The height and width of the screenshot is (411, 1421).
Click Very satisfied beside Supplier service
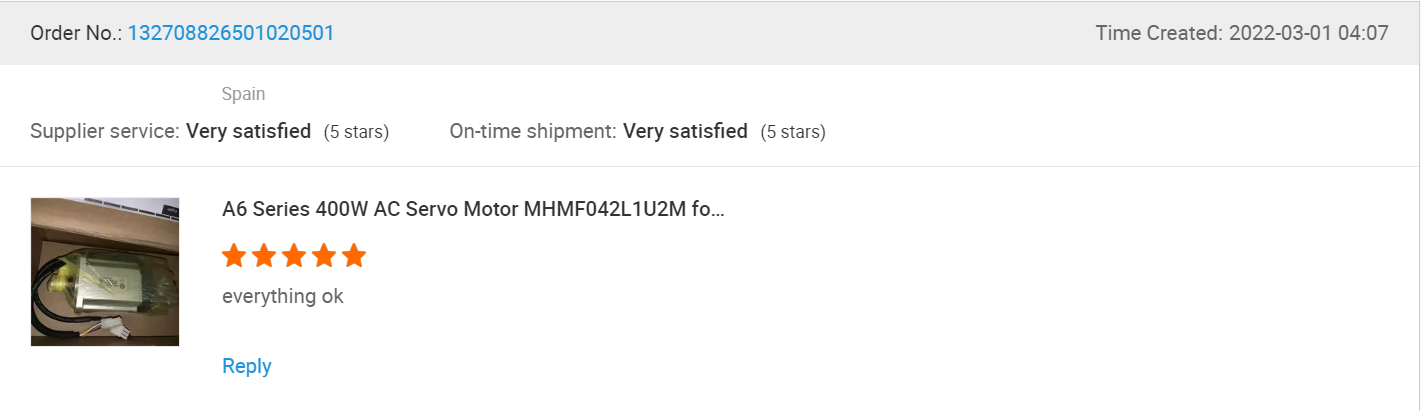[249, 131]
